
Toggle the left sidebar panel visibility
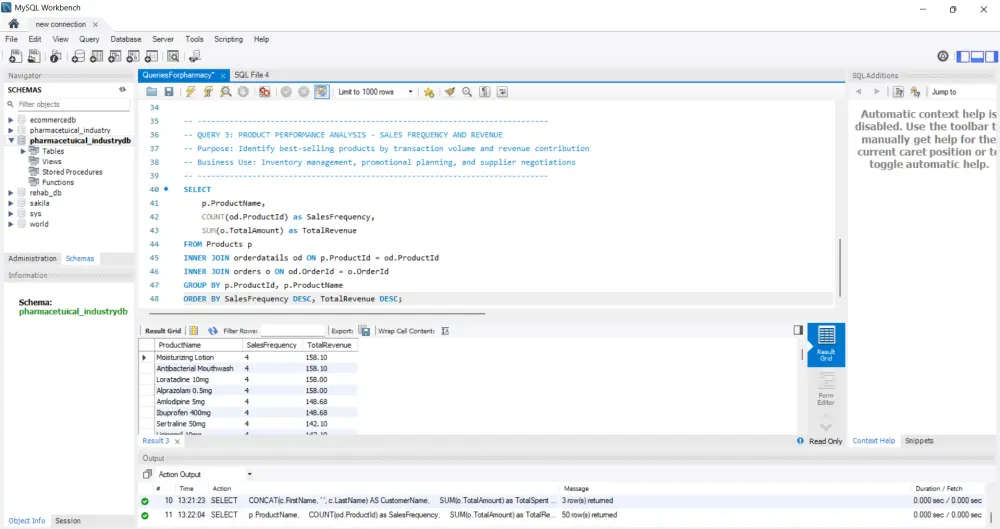[964, 56]
